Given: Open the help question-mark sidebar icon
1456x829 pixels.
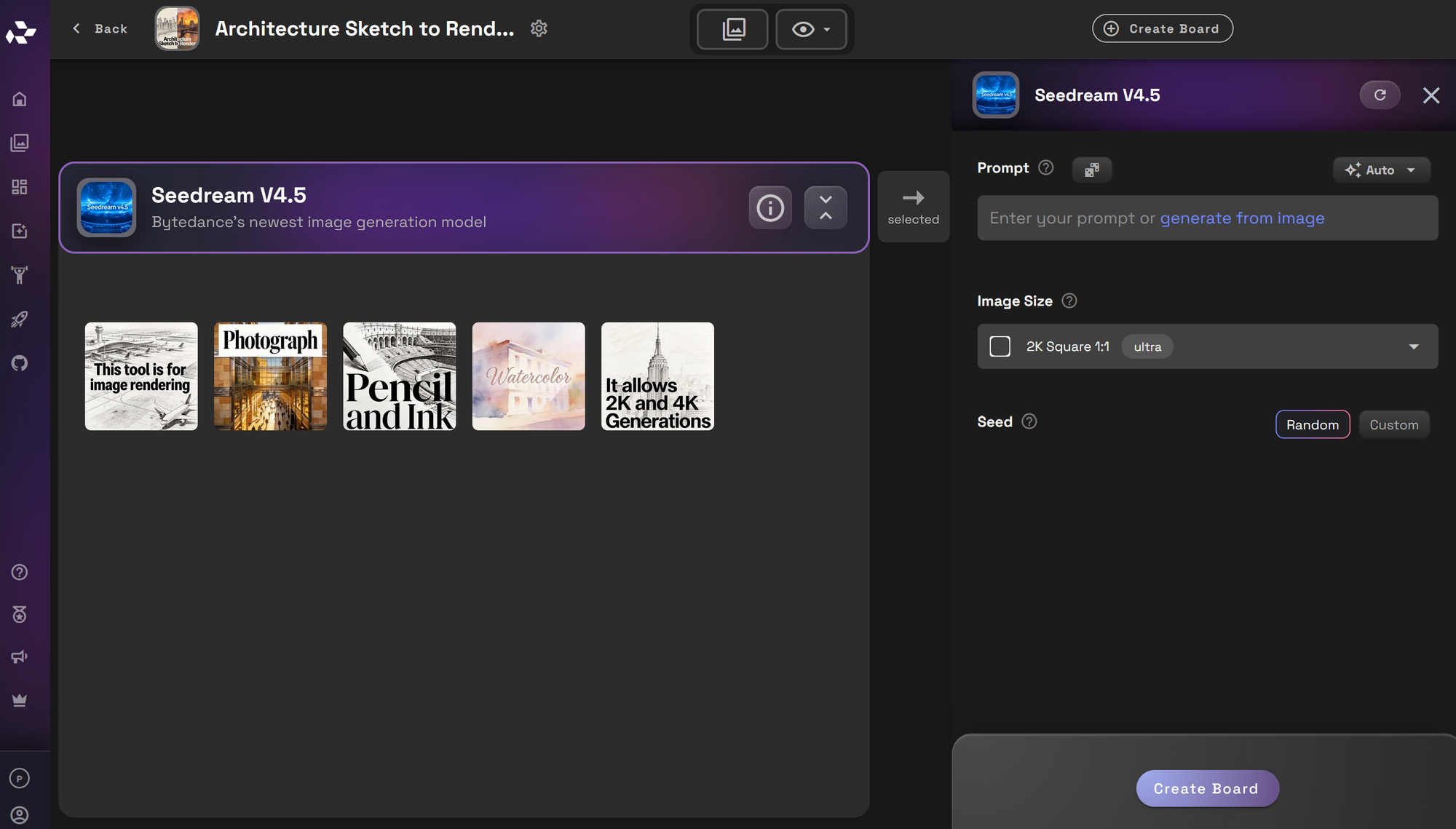Looking at the screenshot, I should [x=20, y=572].
